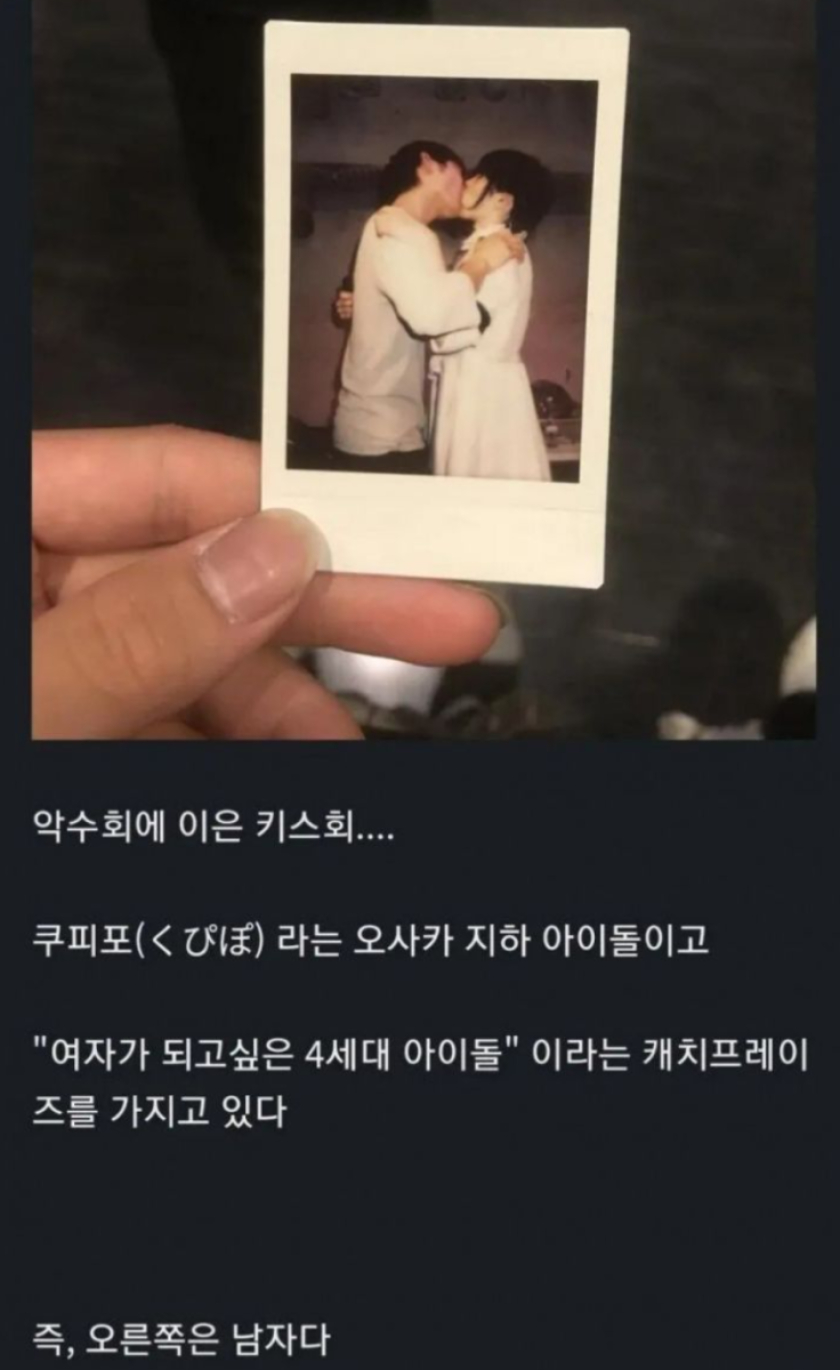
Task: Select the line 즈를 가지고 있다
Action: pos(160,1110)
